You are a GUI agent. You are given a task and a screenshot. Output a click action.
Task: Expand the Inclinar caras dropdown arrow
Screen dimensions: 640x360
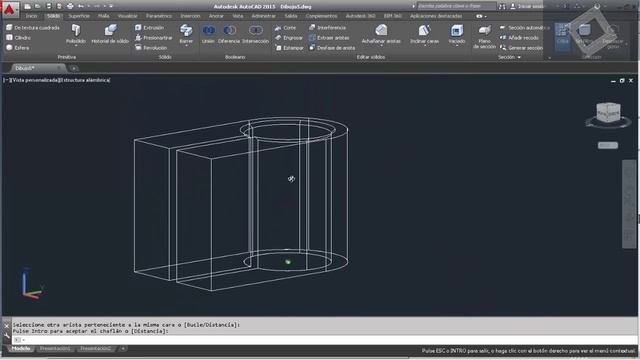[x=424, y=46]
